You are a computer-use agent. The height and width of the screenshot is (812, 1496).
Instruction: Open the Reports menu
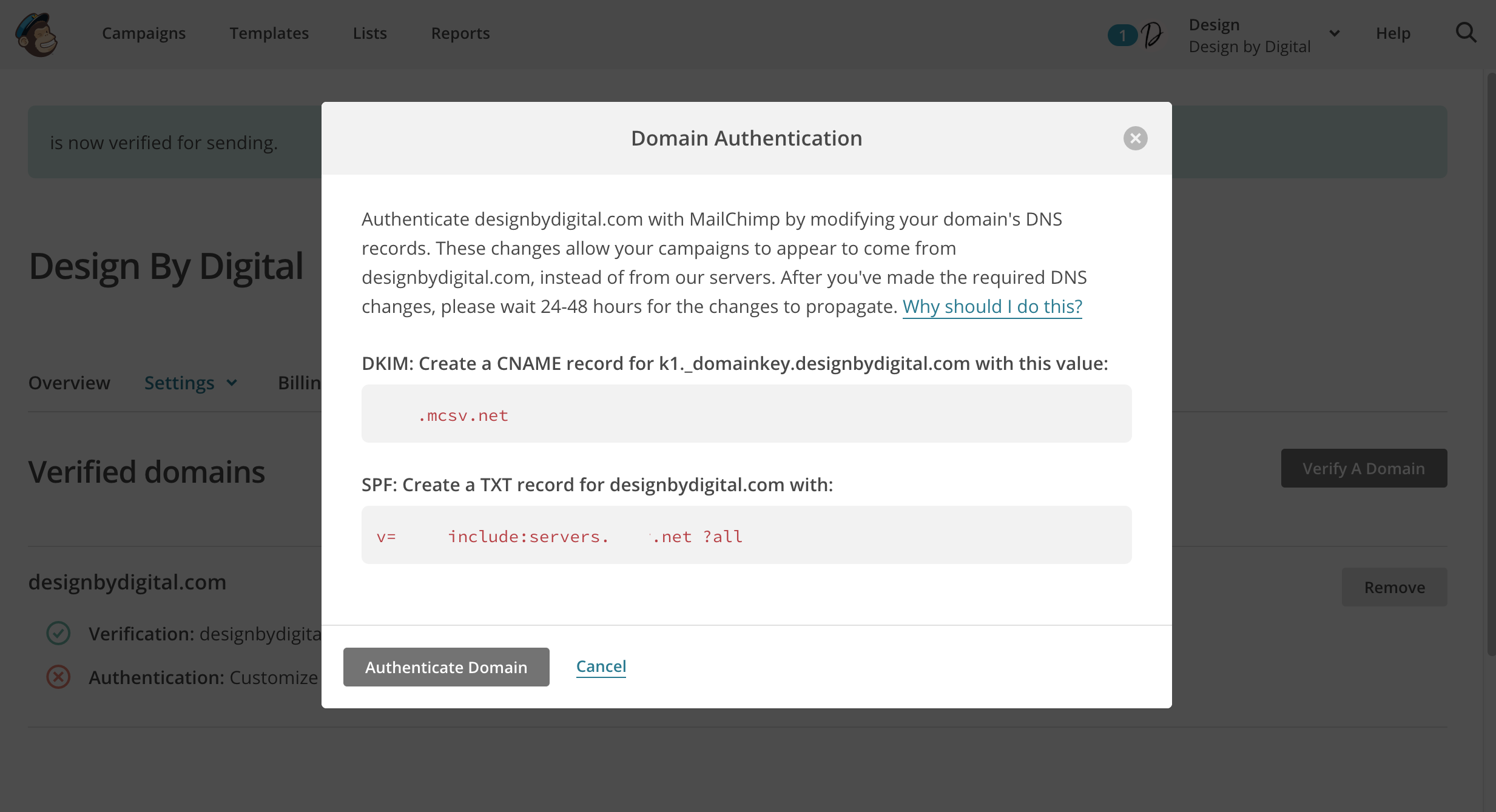460,33
